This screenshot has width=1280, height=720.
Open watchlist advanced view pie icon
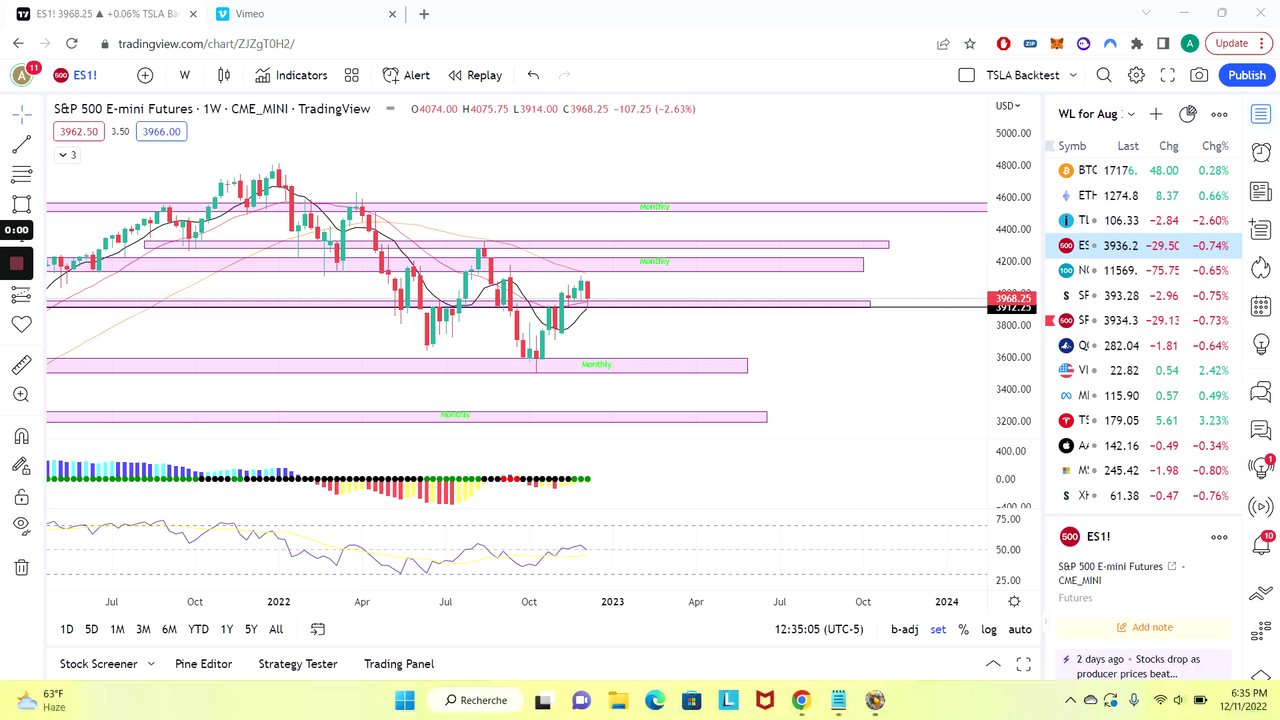1188,114
